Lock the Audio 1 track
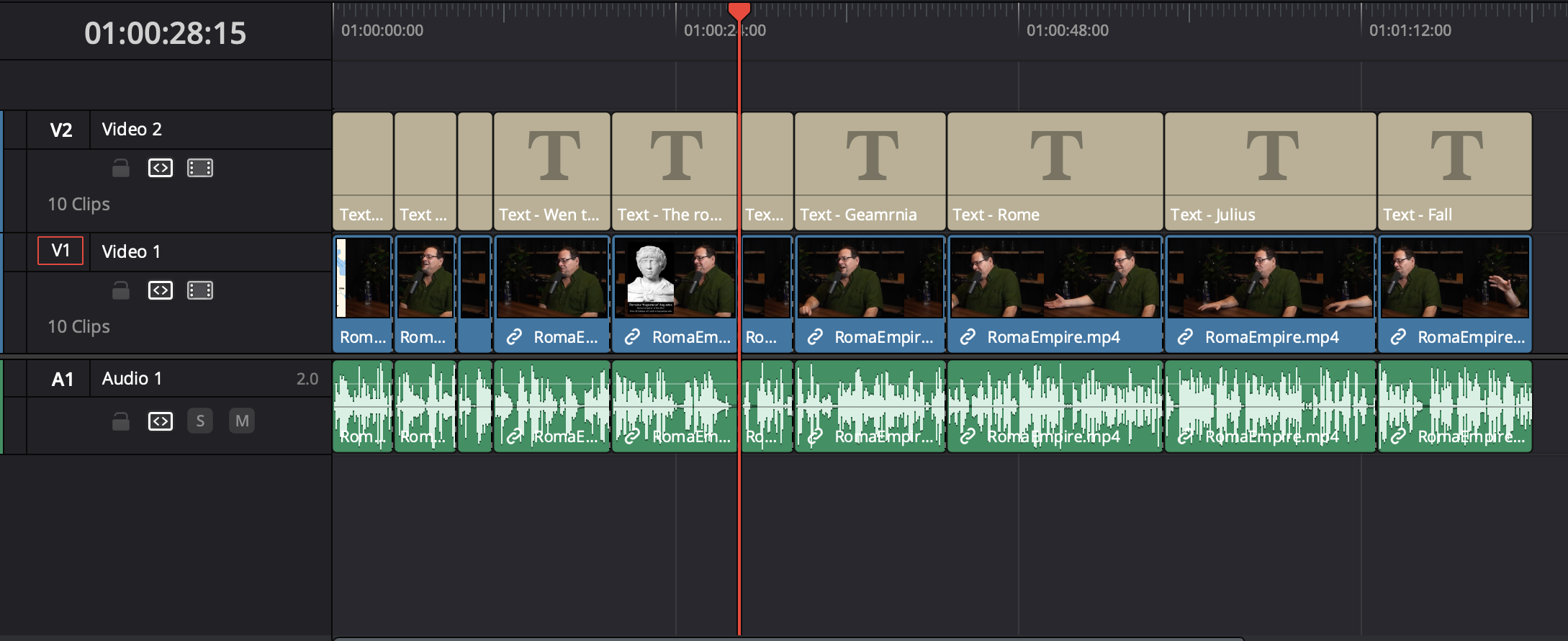Viewport: 1568px width, 641px height. pos(121,421)
